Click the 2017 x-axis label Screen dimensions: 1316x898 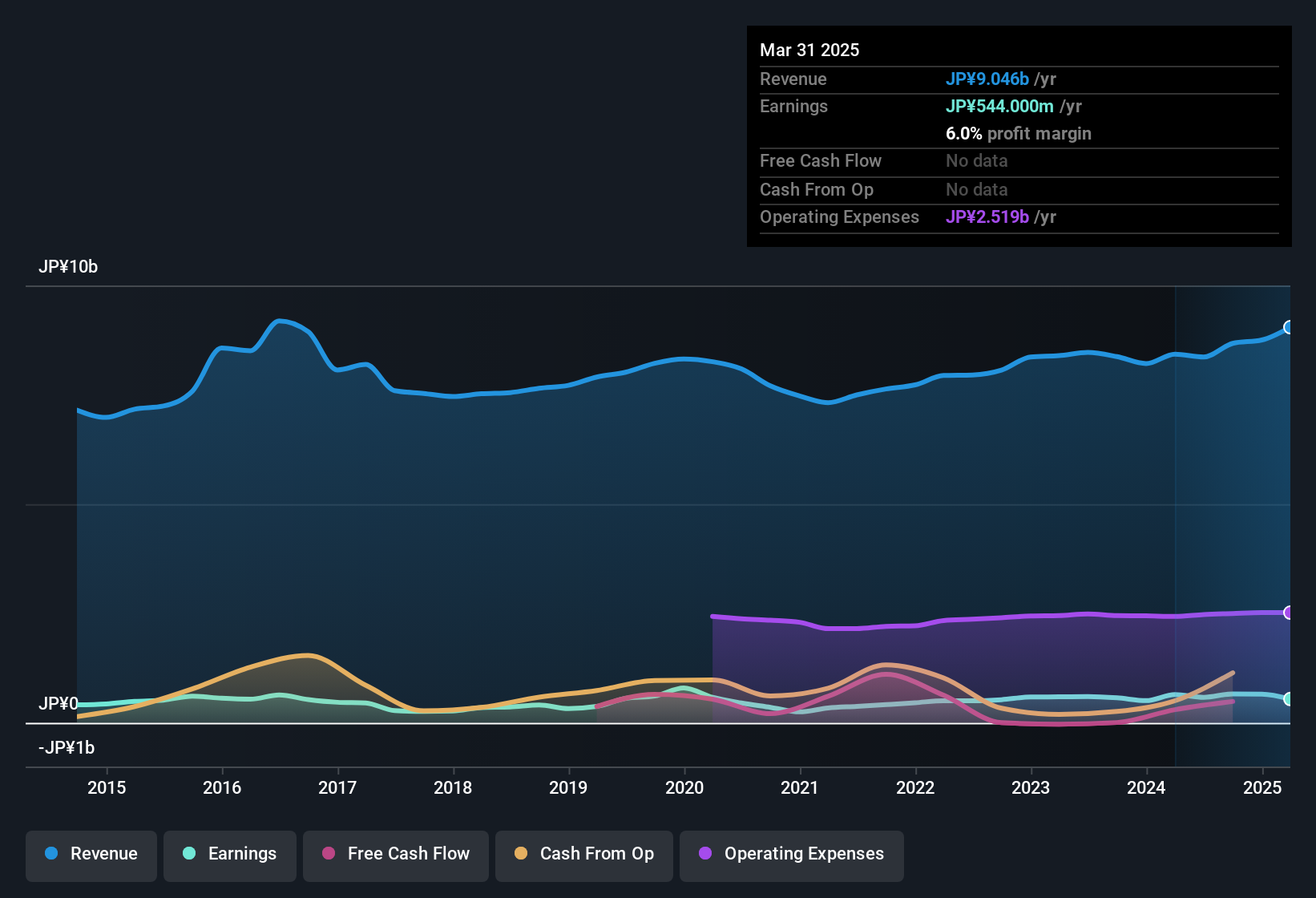[x=337, y=787]
